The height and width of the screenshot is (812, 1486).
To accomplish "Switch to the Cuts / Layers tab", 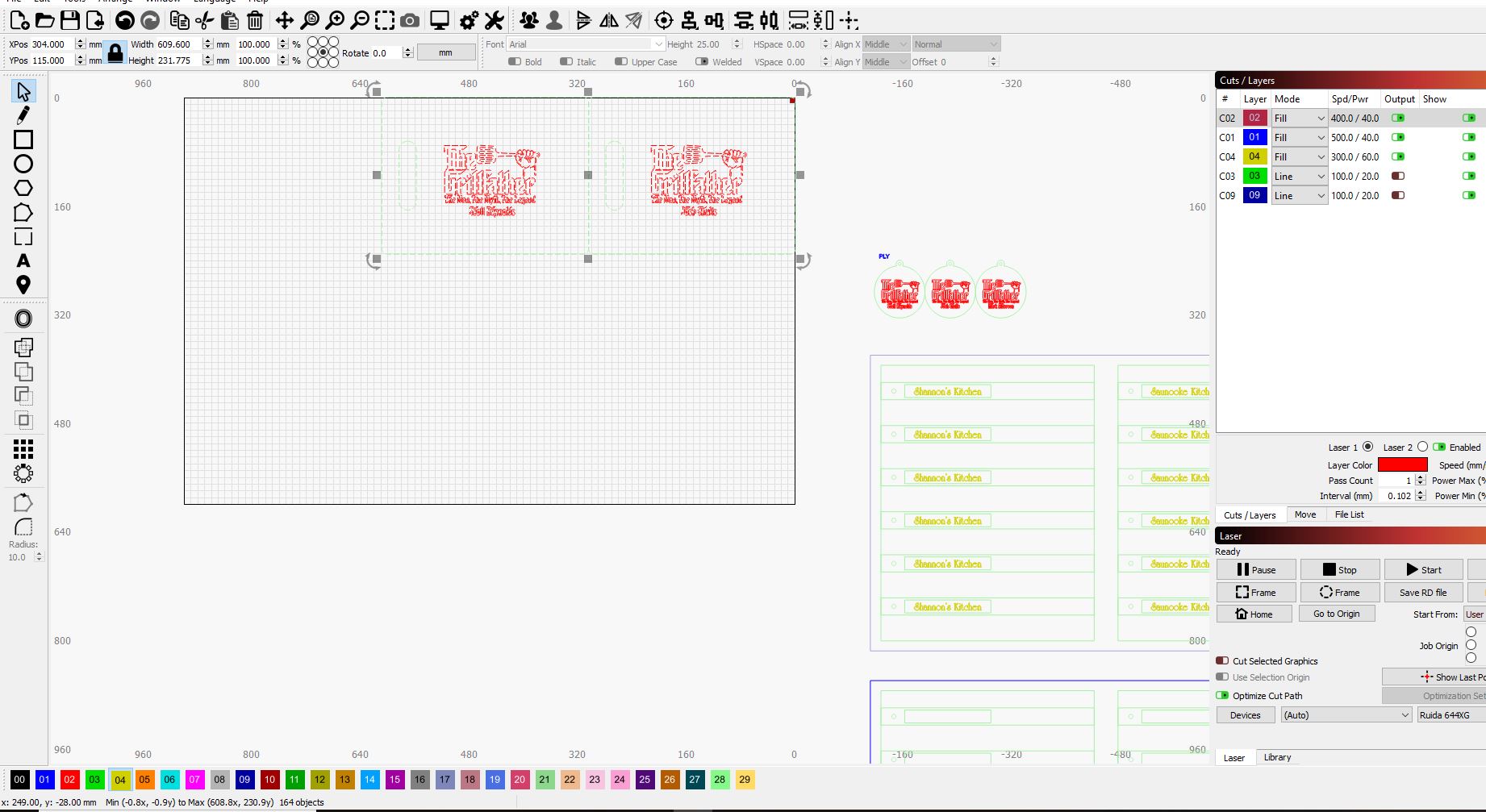I will click(x=1250, y=515).
